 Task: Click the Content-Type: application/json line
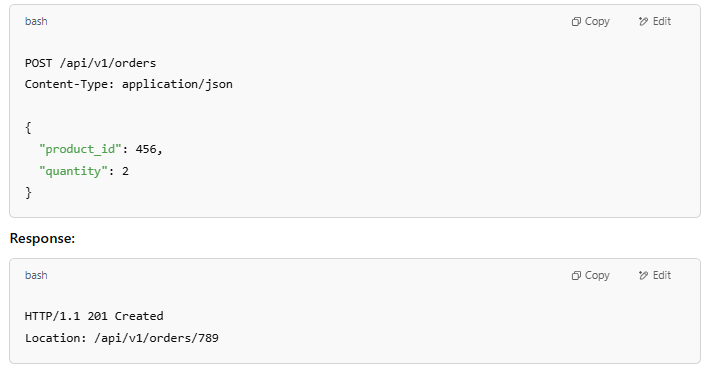(x=129, y=84)
